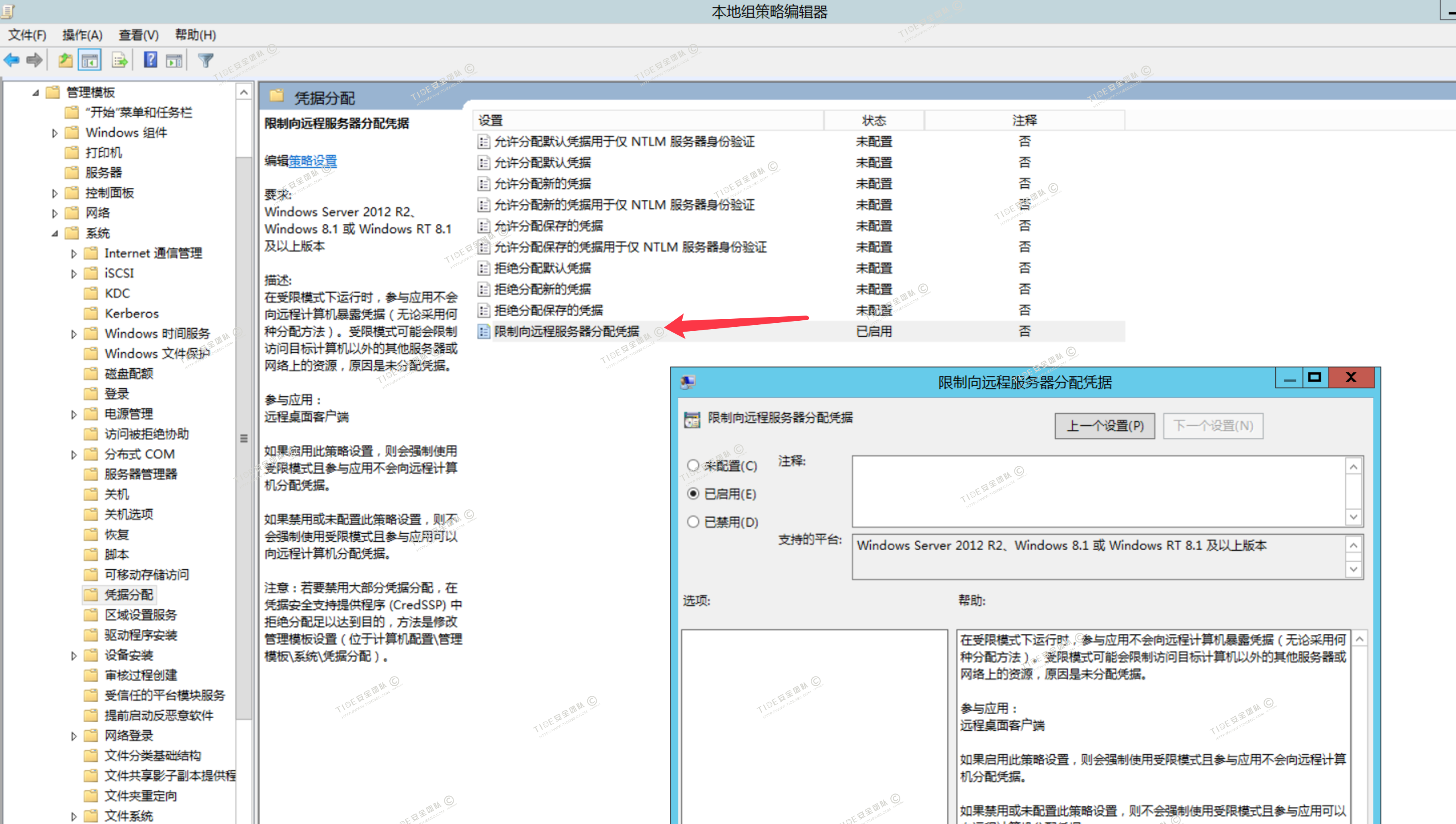The image size is (1456, 824).
Task: Toggle the Show/Hide console tree icon
Action: click(x=89, y=60)
